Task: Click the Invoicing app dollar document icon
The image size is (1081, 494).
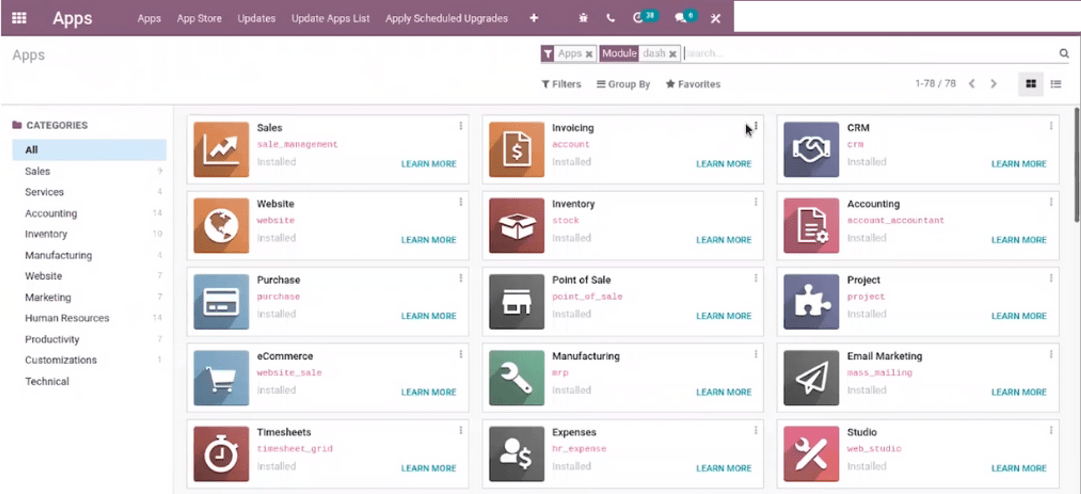Action: pyautogui.click(x=516, y=150)
